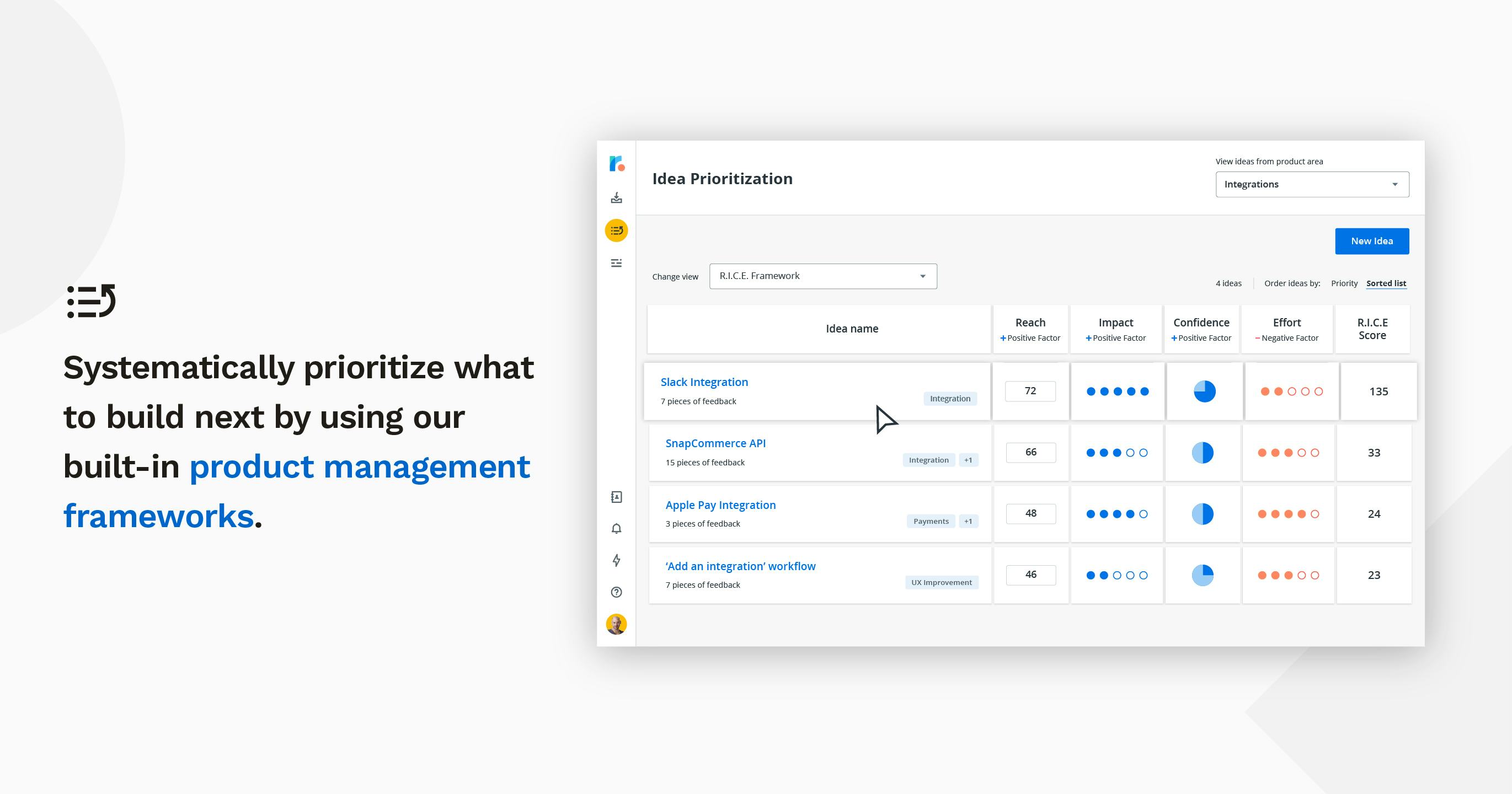Click the user avatar photo in sidebar
The height and width of the screenshot is (794, 1512).
tap(616, 624)
